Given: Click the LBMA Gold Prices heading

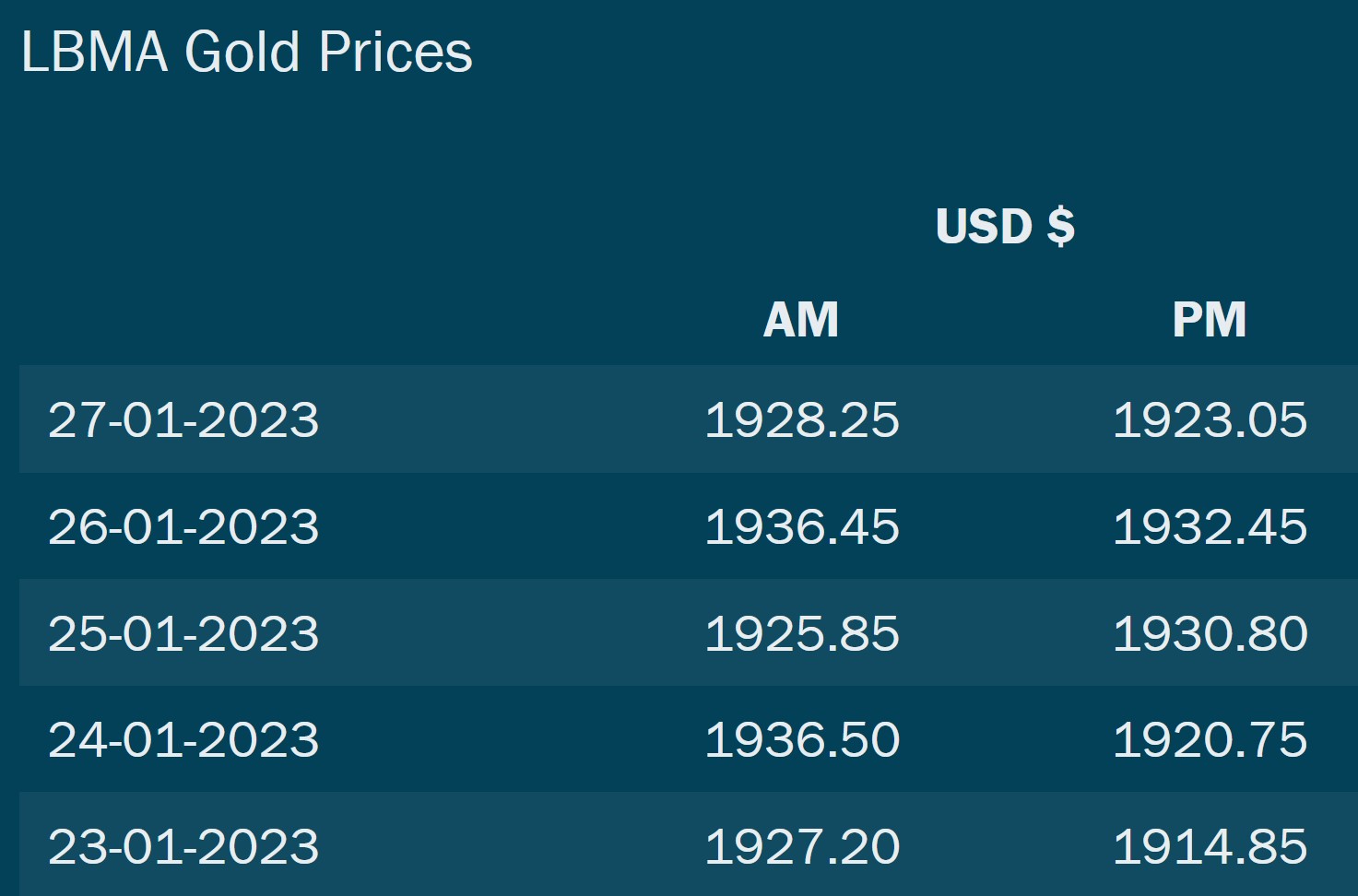Looking at the screenshot, I should (x=246, y=52).
